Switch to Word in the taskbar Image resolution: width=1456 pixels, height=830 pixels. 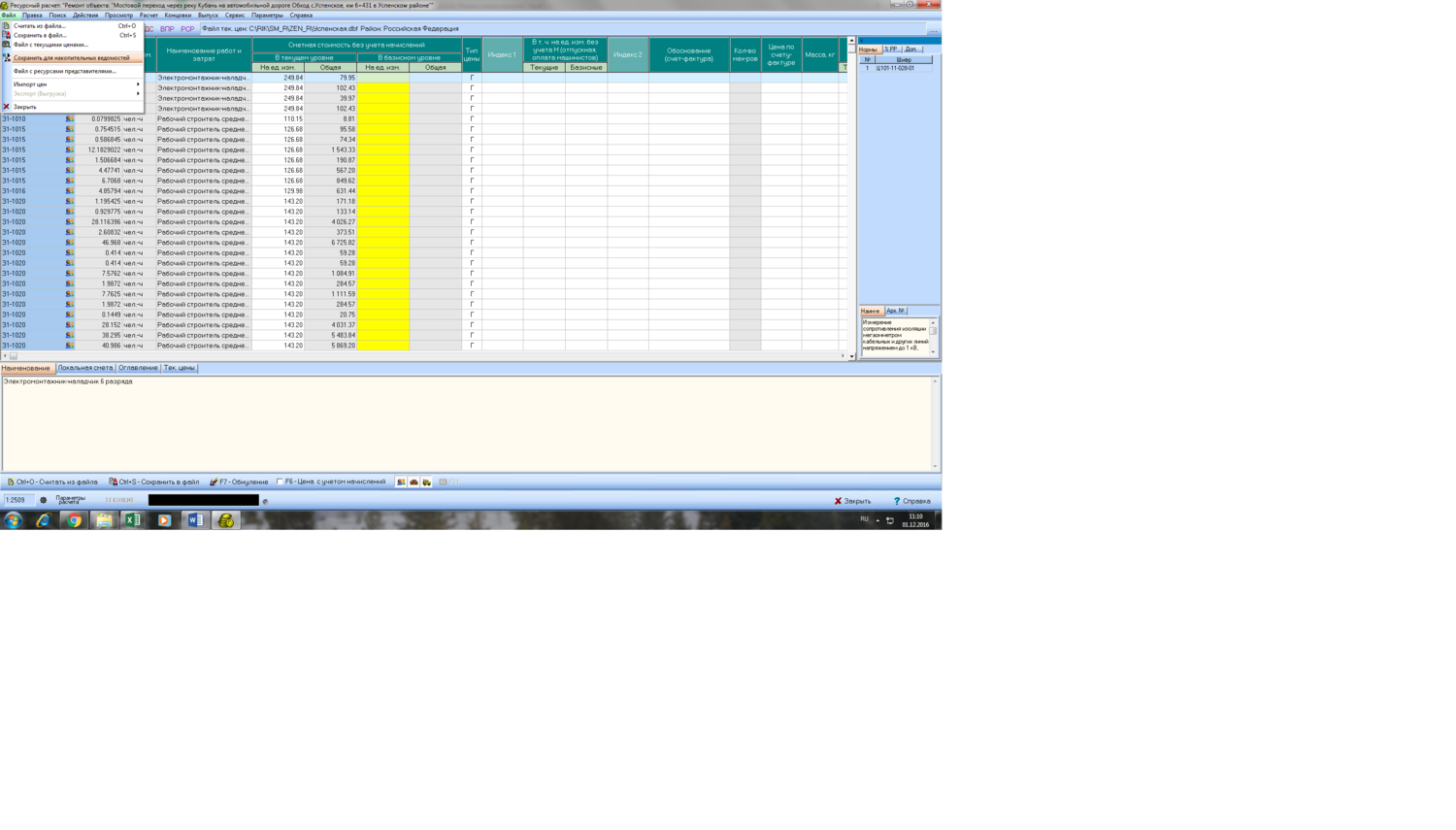[195, 520]
